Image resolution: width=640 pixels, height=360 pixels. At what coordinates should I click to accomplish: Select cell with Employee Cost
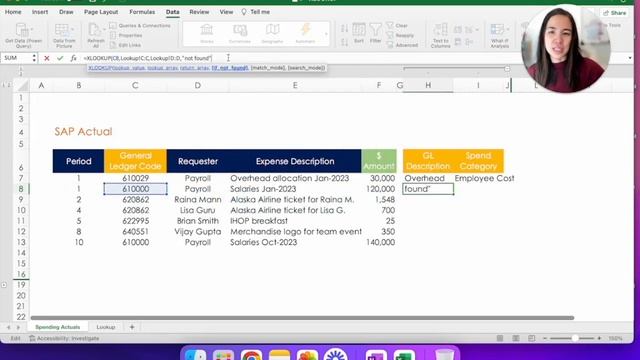[484, 178]
